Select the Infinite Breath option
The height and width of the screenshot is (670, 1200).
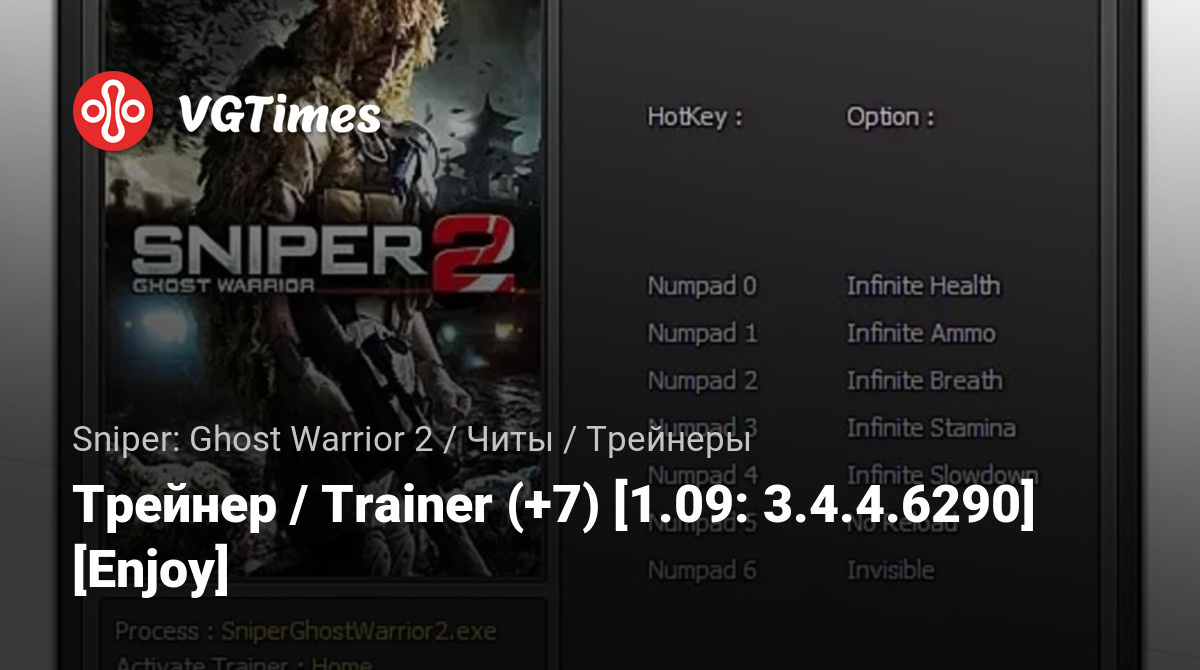924,381
